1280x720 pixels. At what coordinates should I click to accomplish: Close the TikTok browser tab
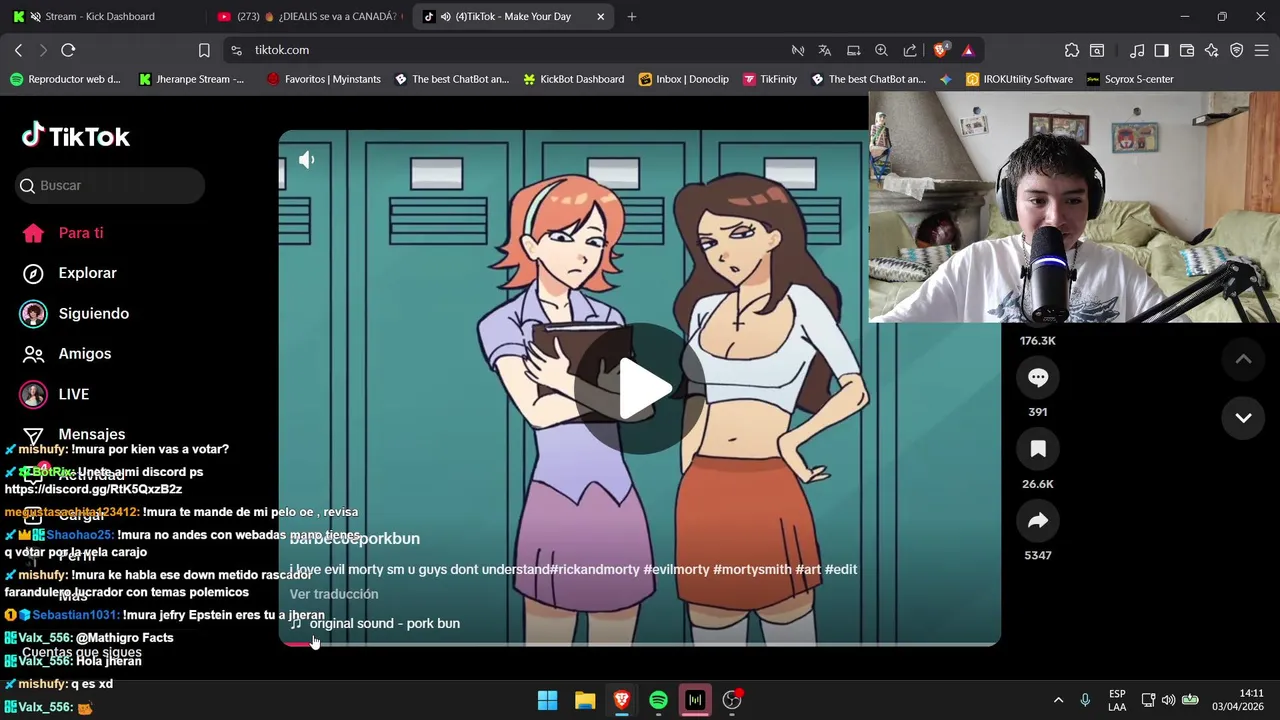600,16
